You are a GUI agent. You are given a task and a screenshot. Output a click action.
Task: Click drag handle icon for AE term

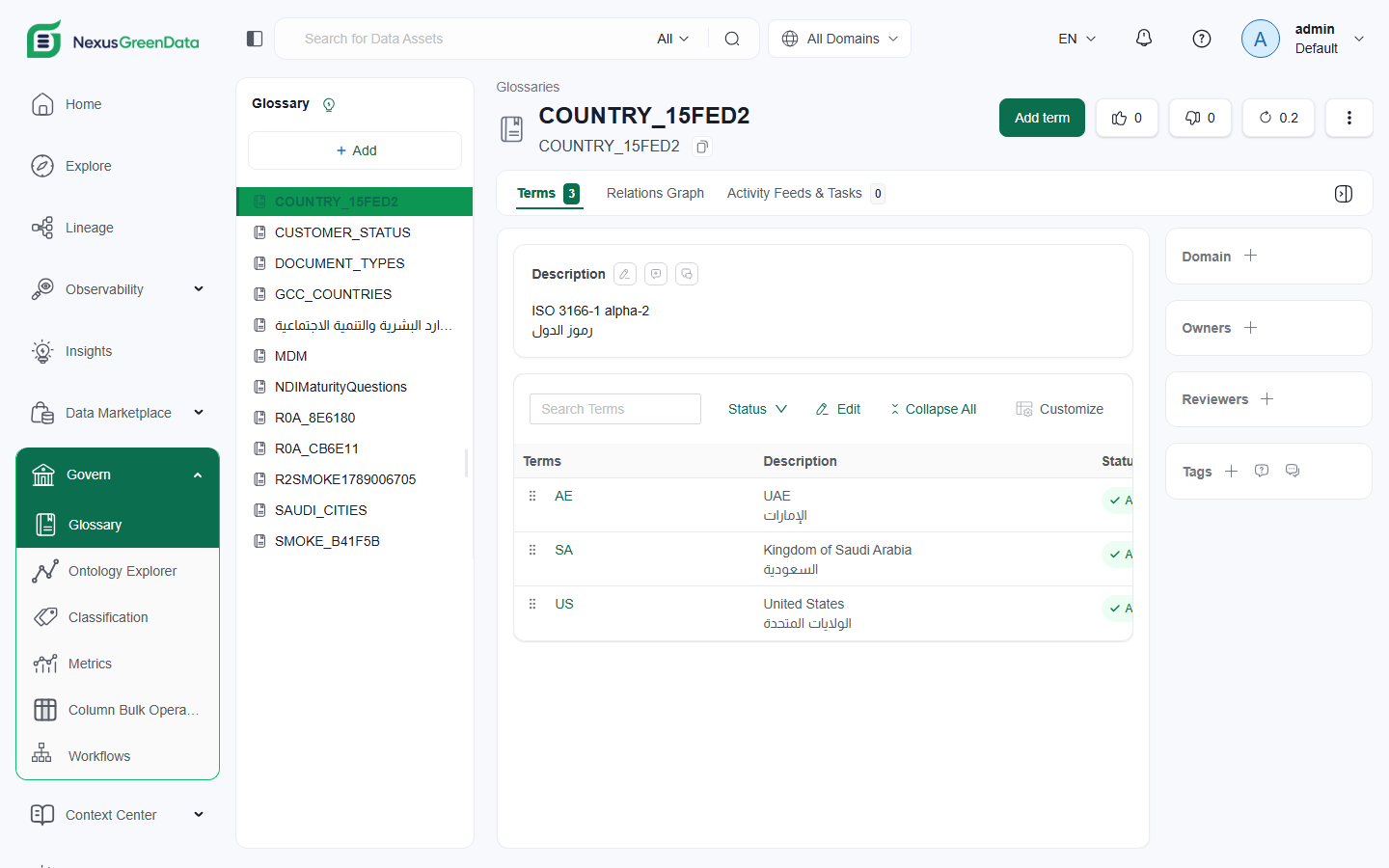[532, 496]
